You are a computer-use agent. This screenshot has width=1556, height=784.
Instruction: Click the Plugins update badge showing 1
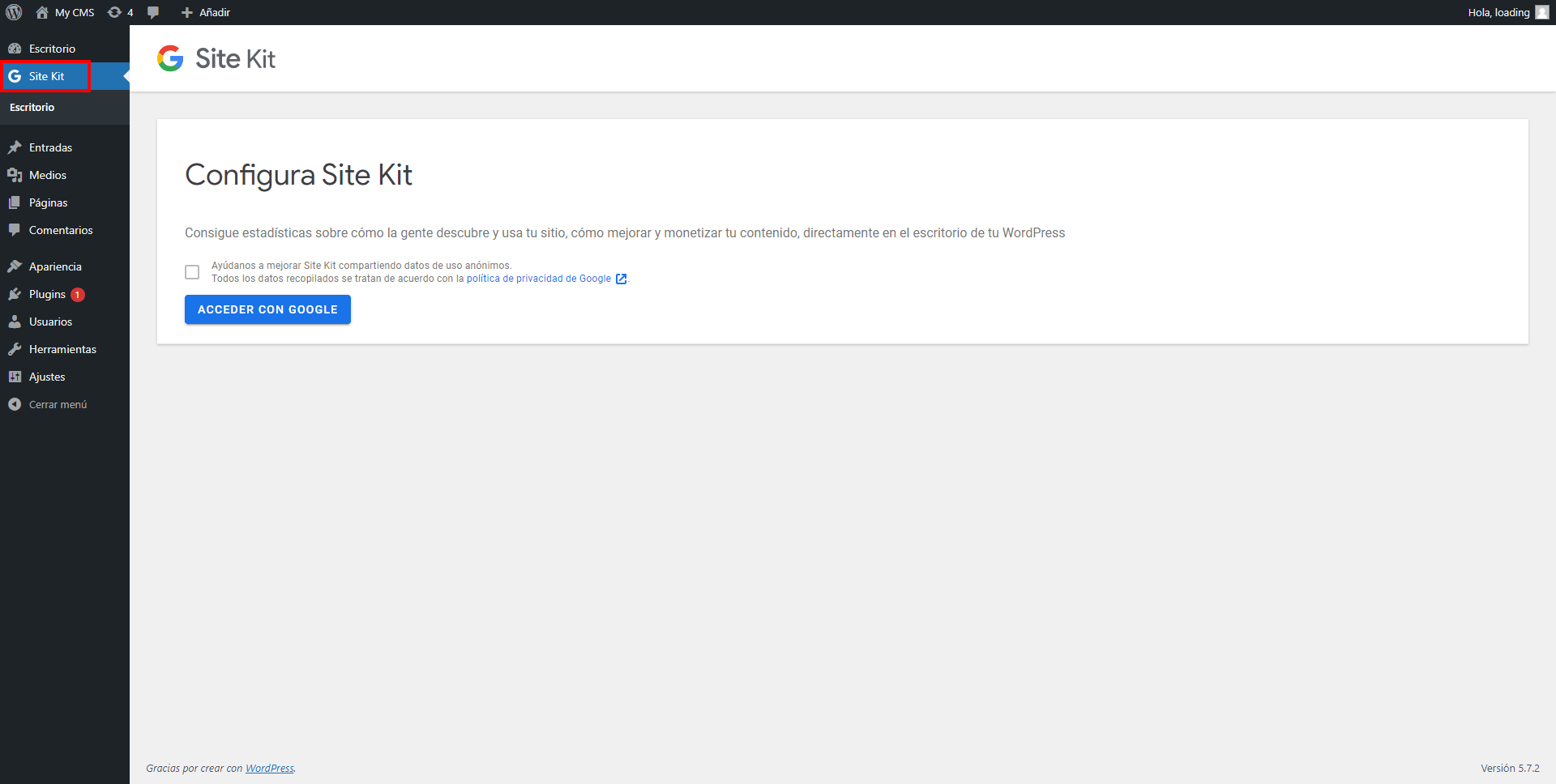(78, 295)
